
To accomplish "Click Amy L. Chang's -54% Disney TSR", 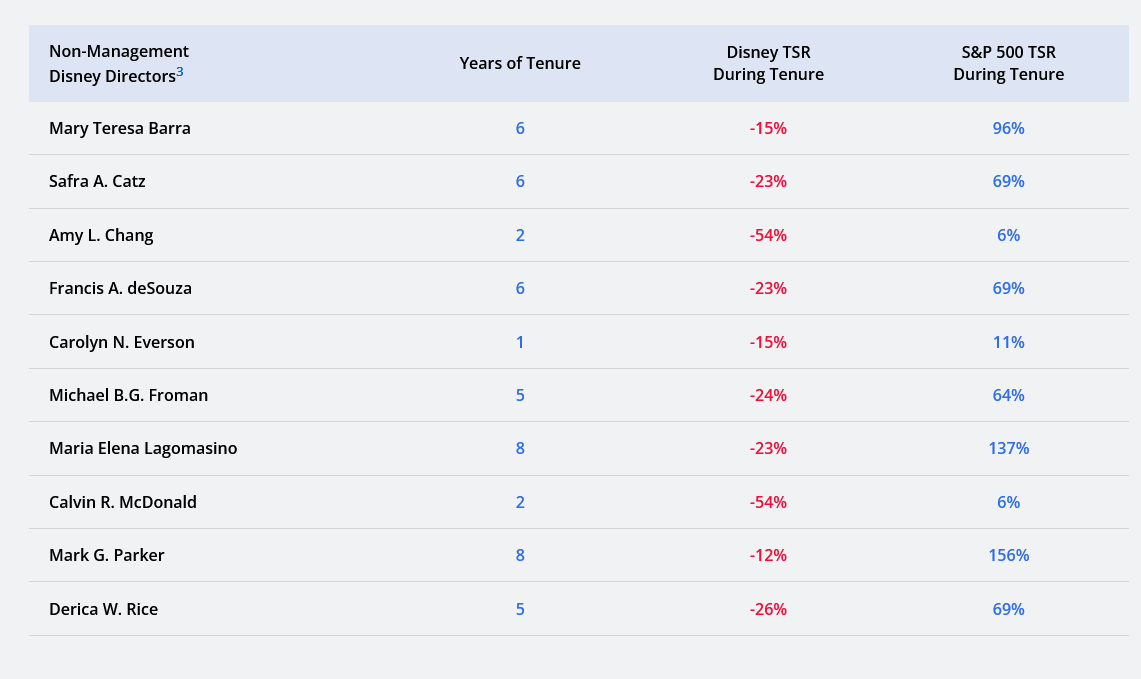I will tap(768, 235).
